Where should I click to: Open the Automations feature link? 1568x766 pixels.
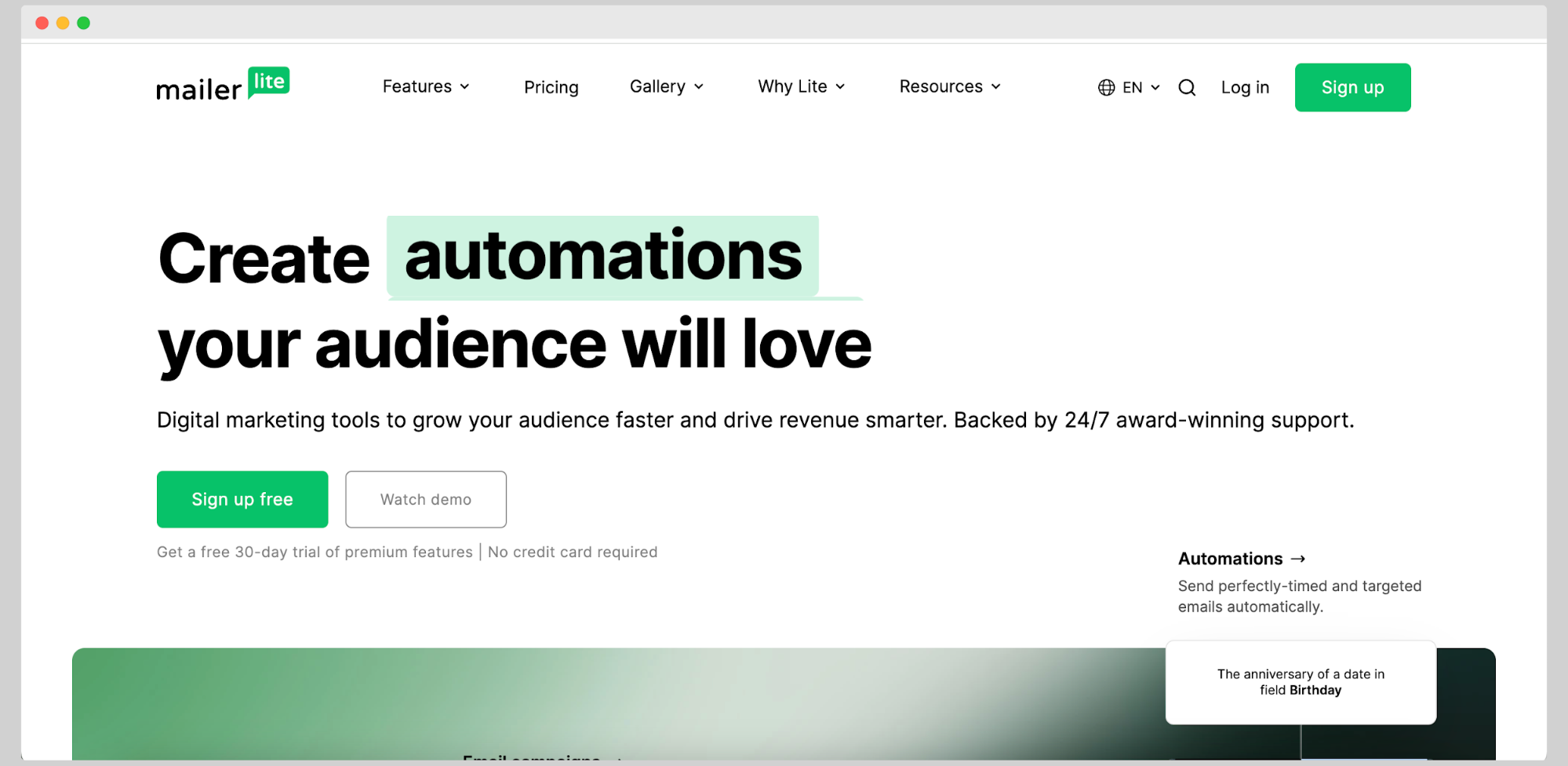[x=1230, y=559]
